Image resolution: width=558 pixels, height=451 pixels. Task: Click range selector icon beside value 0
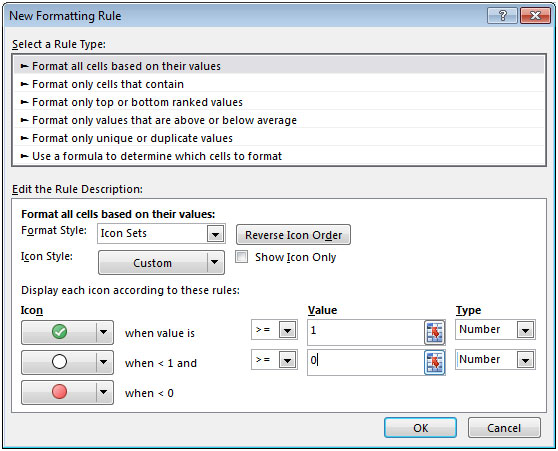[435, 362]
